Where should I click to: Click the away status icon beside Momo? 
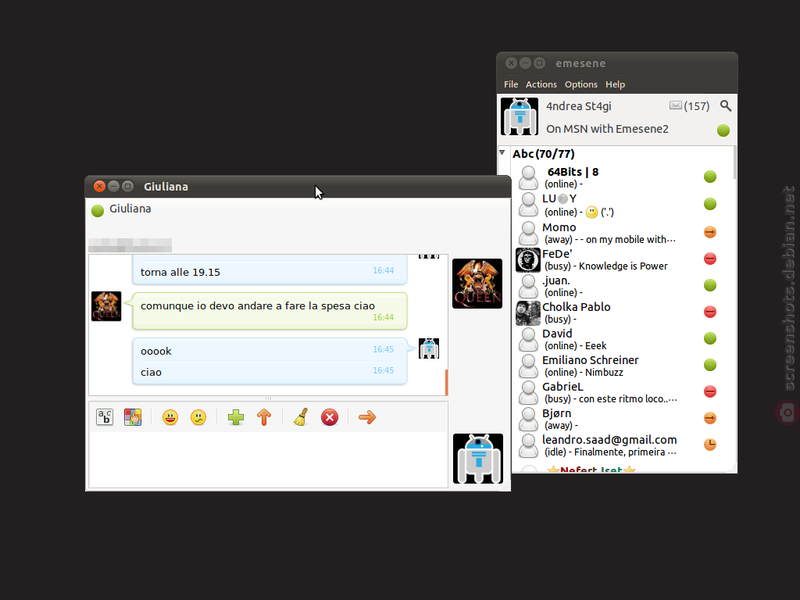(x=710, y=232)
